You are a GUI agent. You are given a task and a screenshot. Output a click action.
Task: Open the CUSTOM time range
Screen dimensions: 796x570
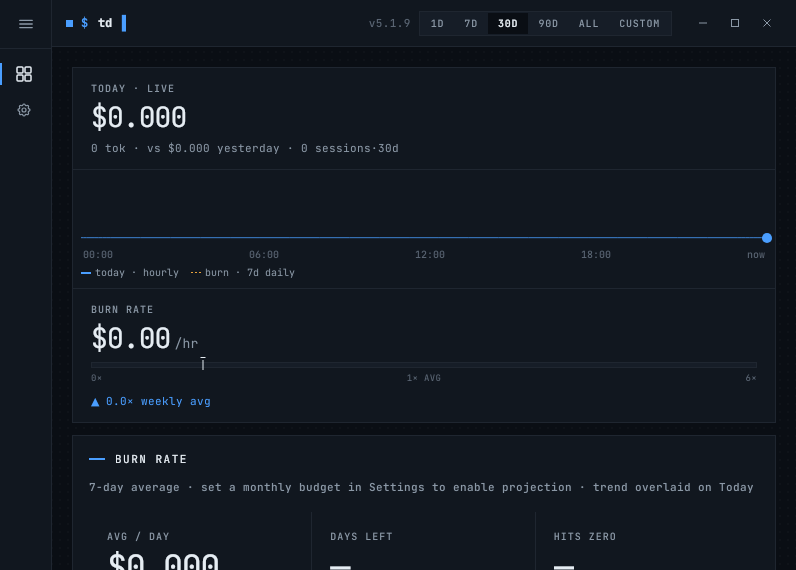pos(639,24)
